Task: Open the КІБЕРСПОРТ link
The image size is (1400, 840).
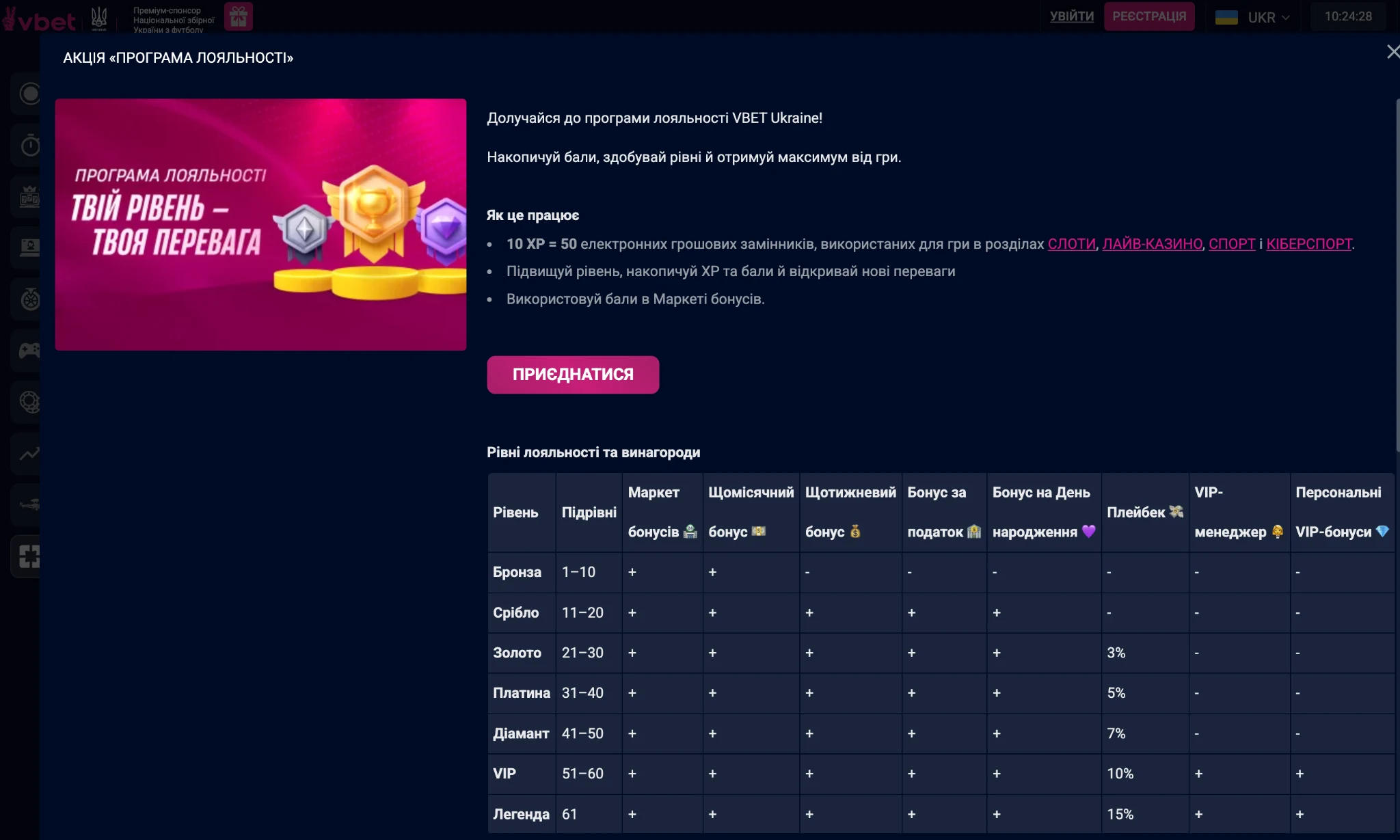Action: point(1309,244)
